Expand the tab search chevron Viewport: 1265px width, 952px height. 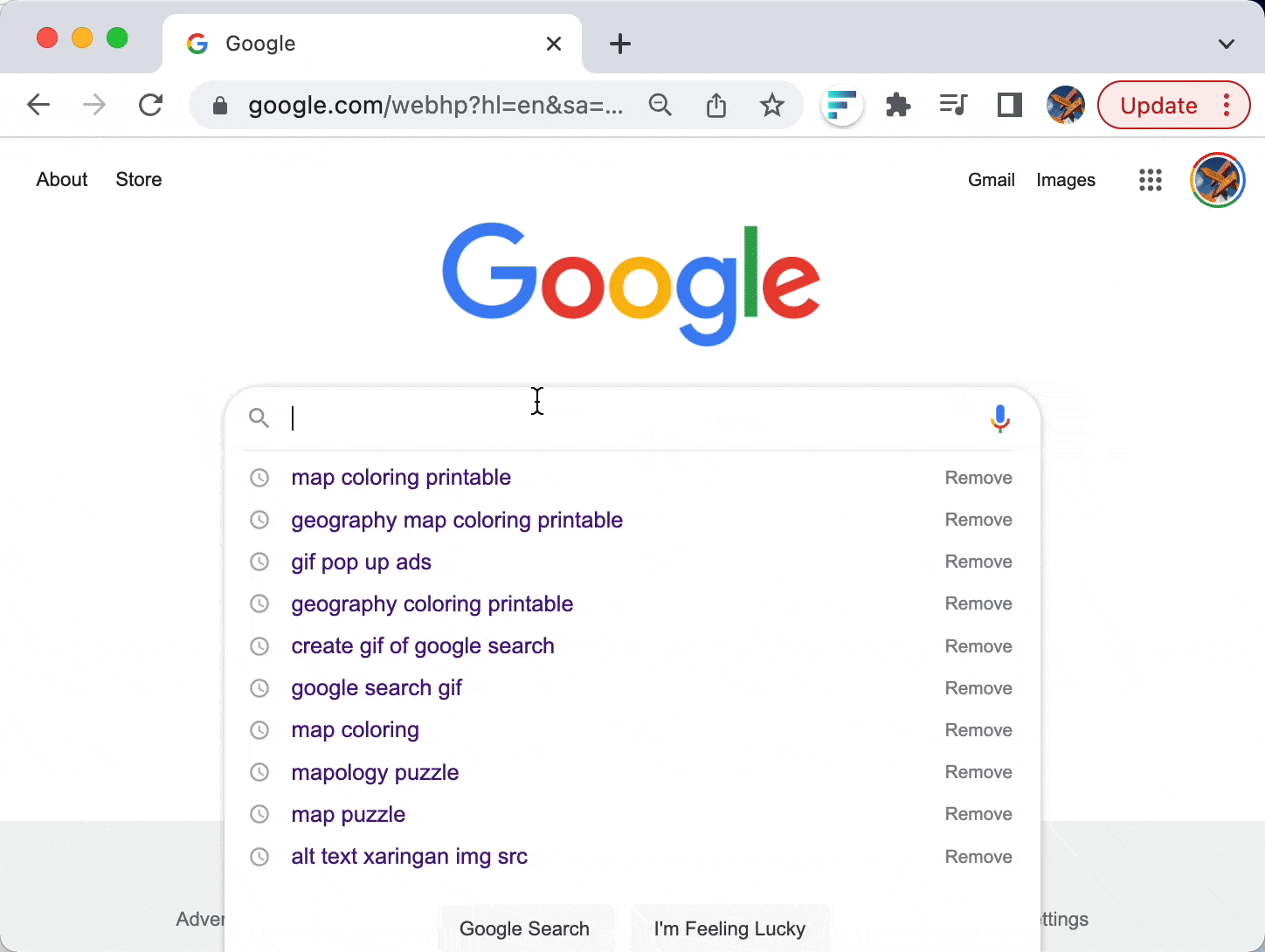click(1227, 44)
